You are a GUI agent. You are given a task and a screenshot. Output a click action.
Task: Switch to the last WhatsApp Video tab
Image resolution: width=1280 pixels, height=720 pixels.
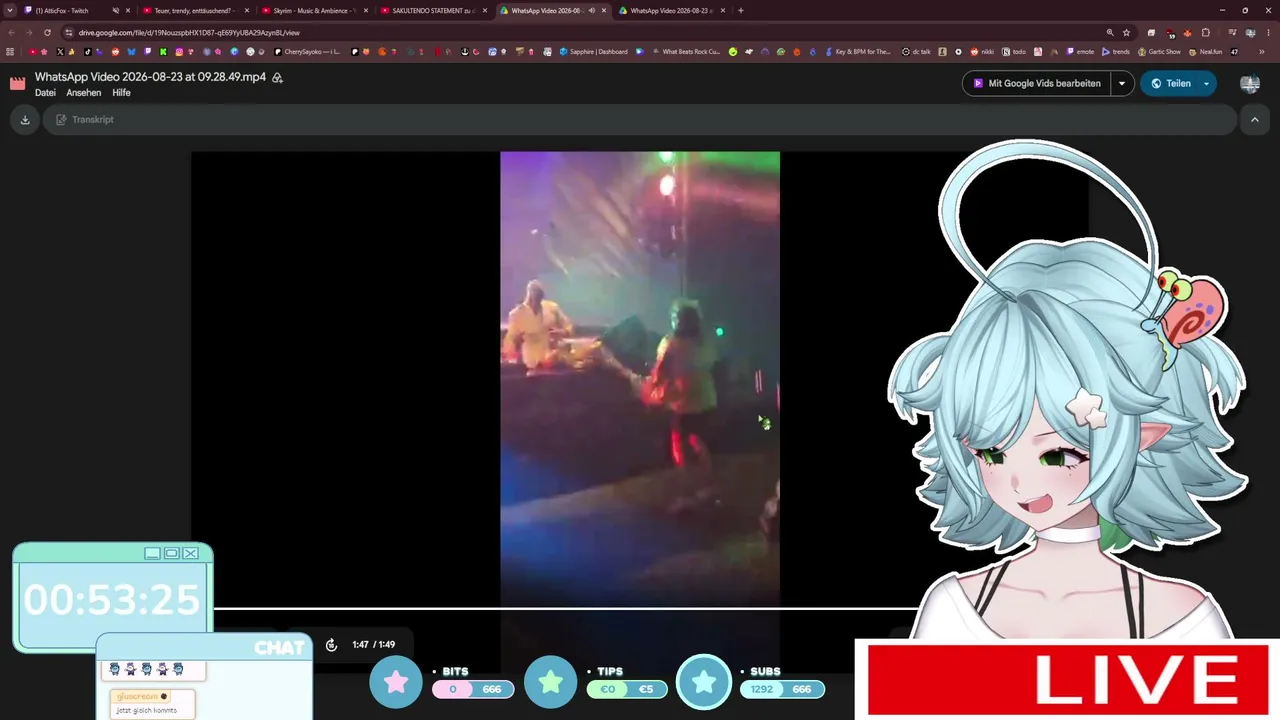point(670,11)
